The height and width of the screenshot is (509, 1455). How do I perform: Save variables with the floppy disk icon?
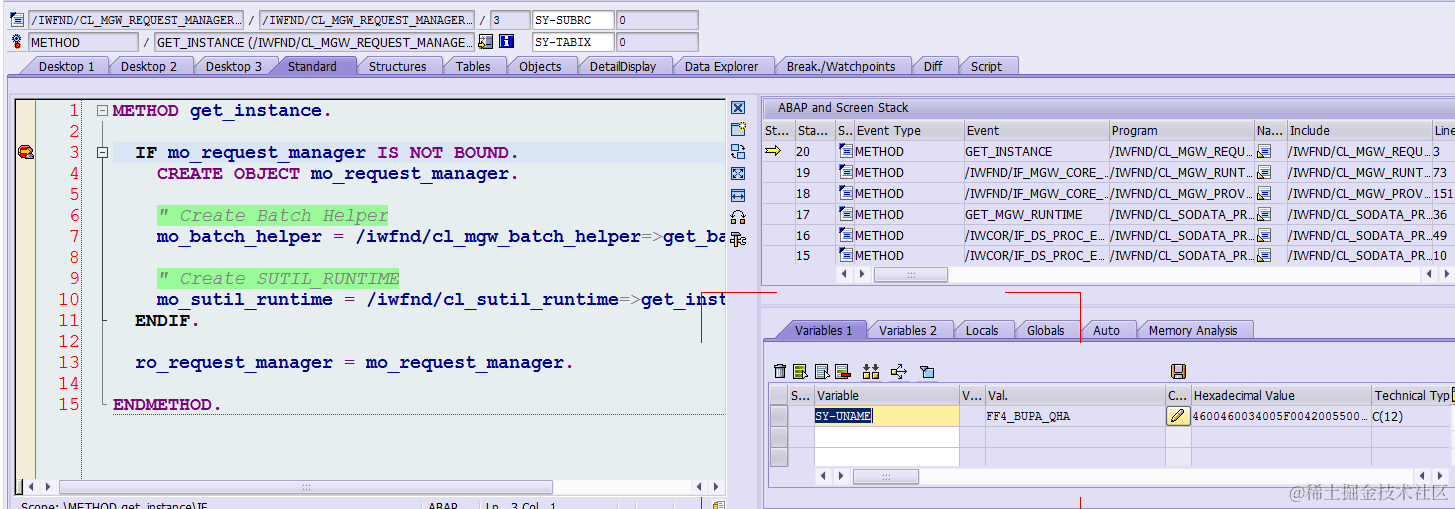click(1178, 371)
